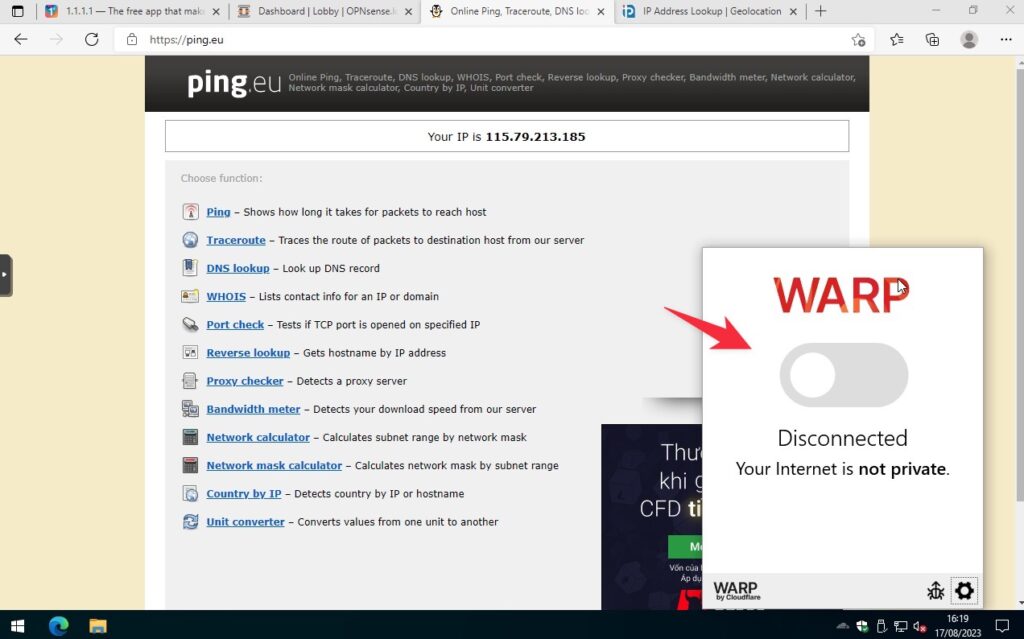Click the muted volume tray icon
The width and height of the screenshot is (1024, 639).
[920, 627]
